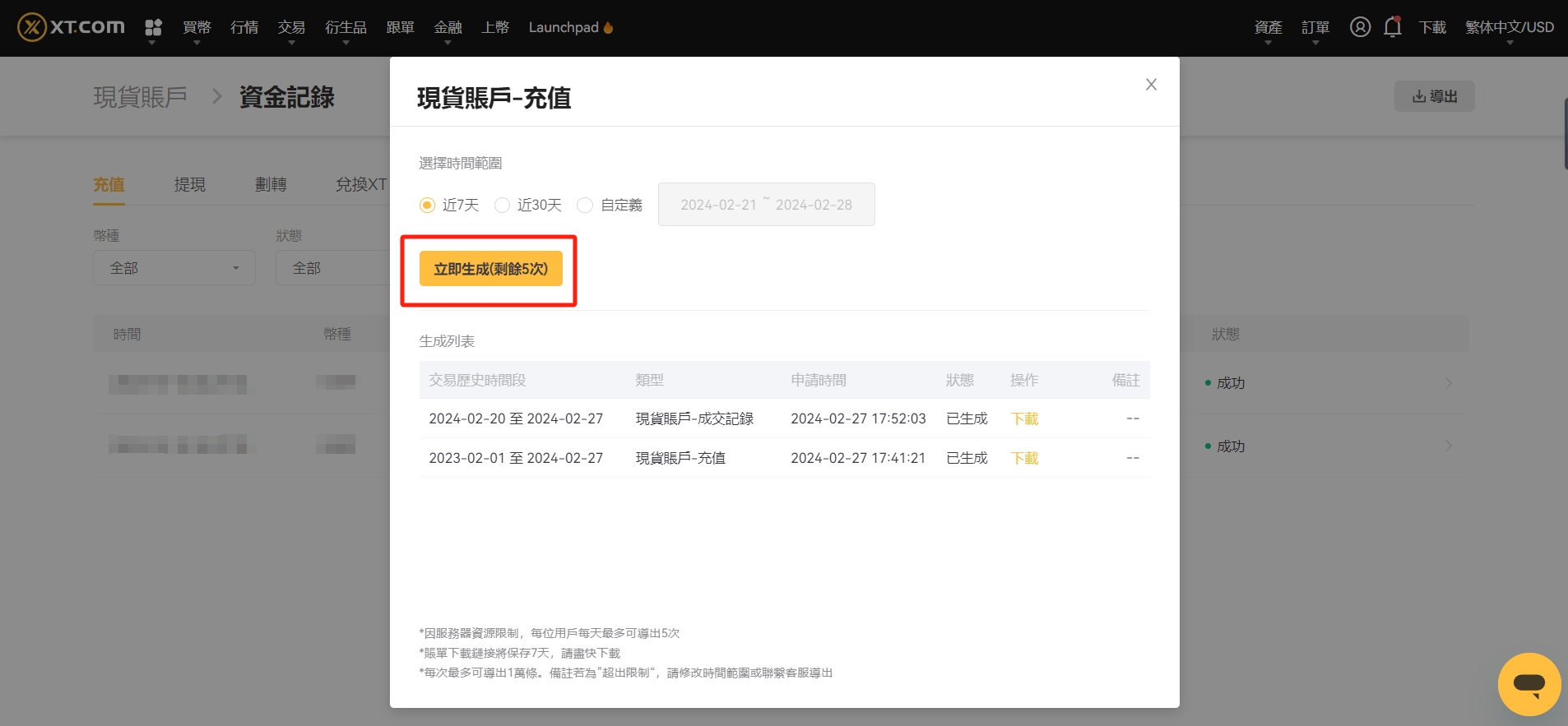
Task: Open the 繁体中文/USD language selector
Action: point(1510,28)
